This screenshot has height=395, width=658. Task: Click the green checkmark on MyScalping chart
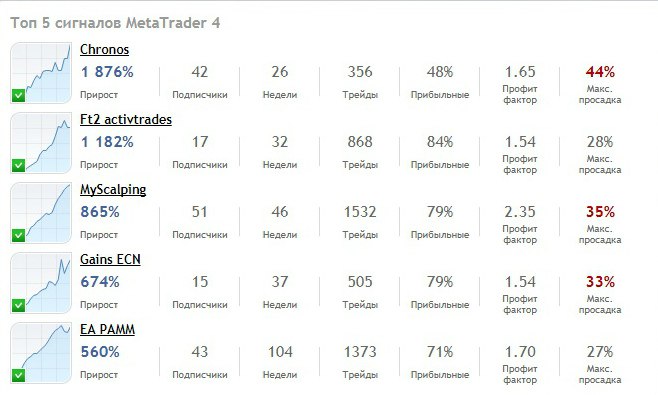(18, 236)
